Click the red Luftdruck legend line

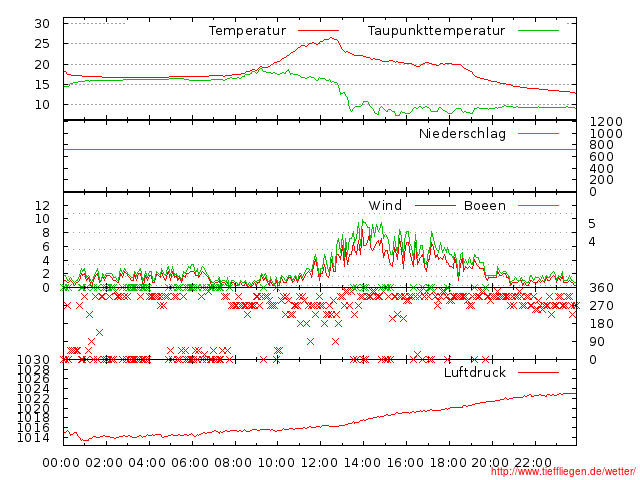(x=538, y=372)
